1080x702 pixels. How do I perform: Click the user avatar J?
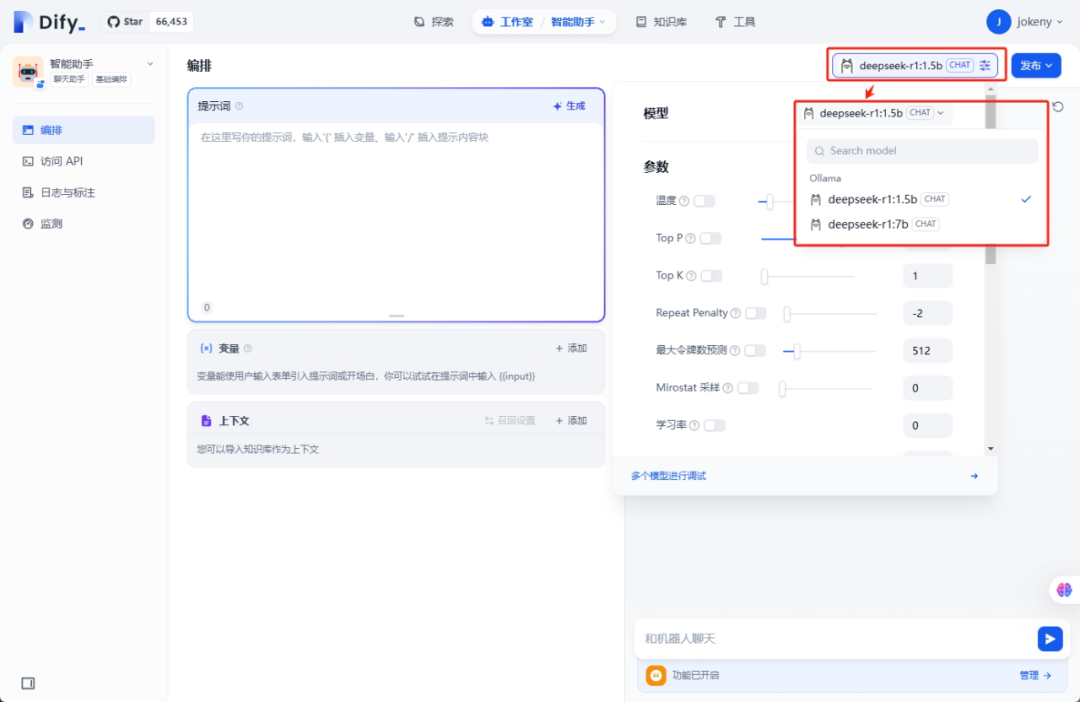click(998, 22)
